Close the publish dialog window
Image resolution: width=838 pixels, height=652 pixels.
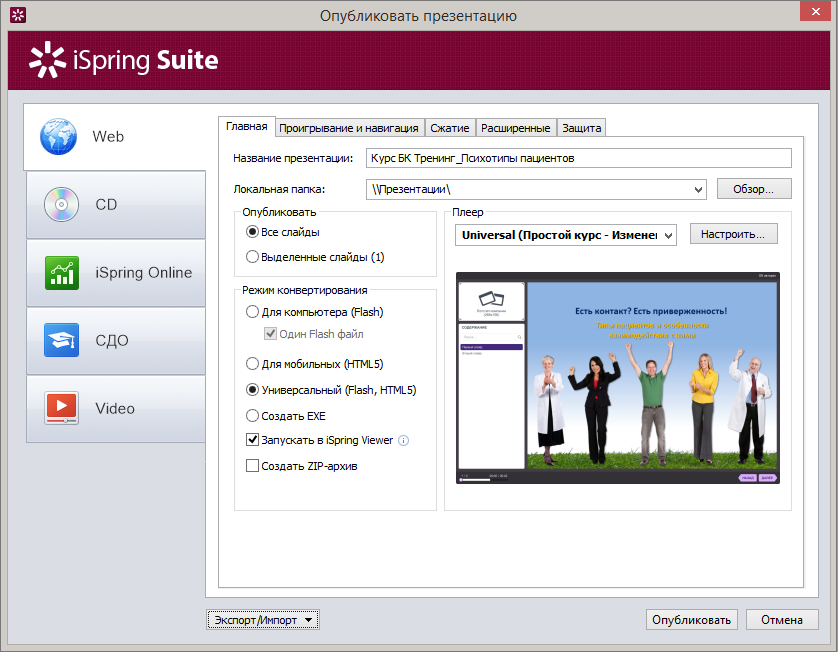point(816,11)
